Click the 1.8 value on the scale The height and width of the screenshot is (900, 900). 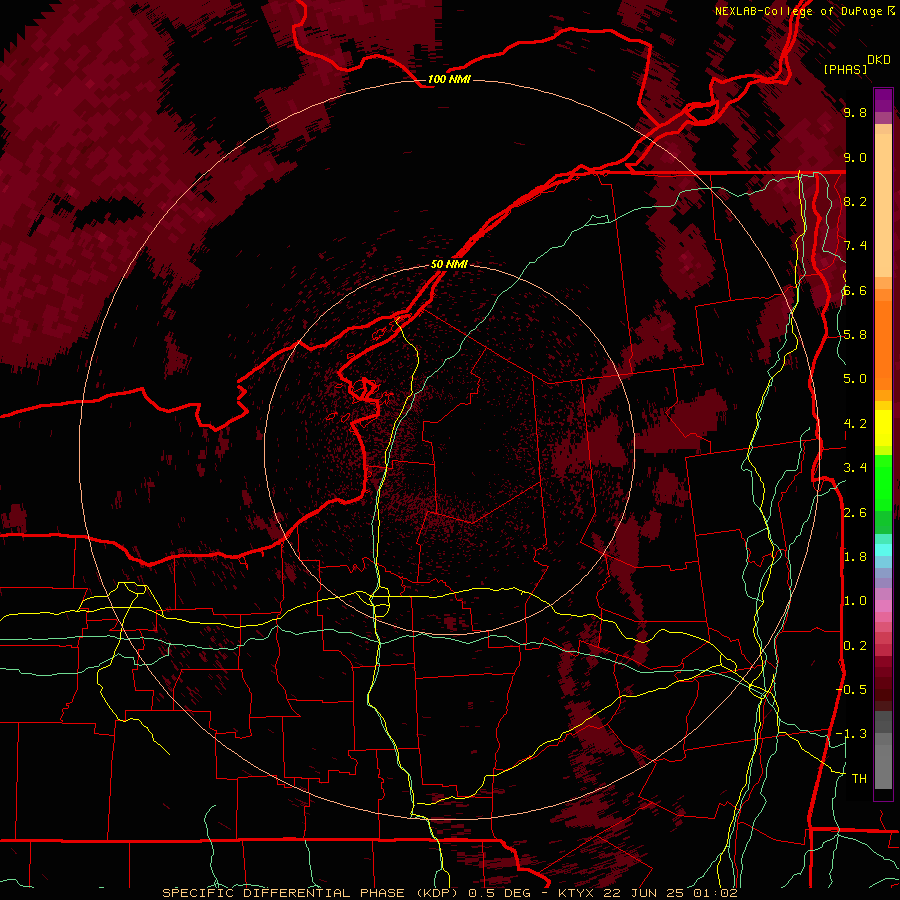click(x=855, y=557)
